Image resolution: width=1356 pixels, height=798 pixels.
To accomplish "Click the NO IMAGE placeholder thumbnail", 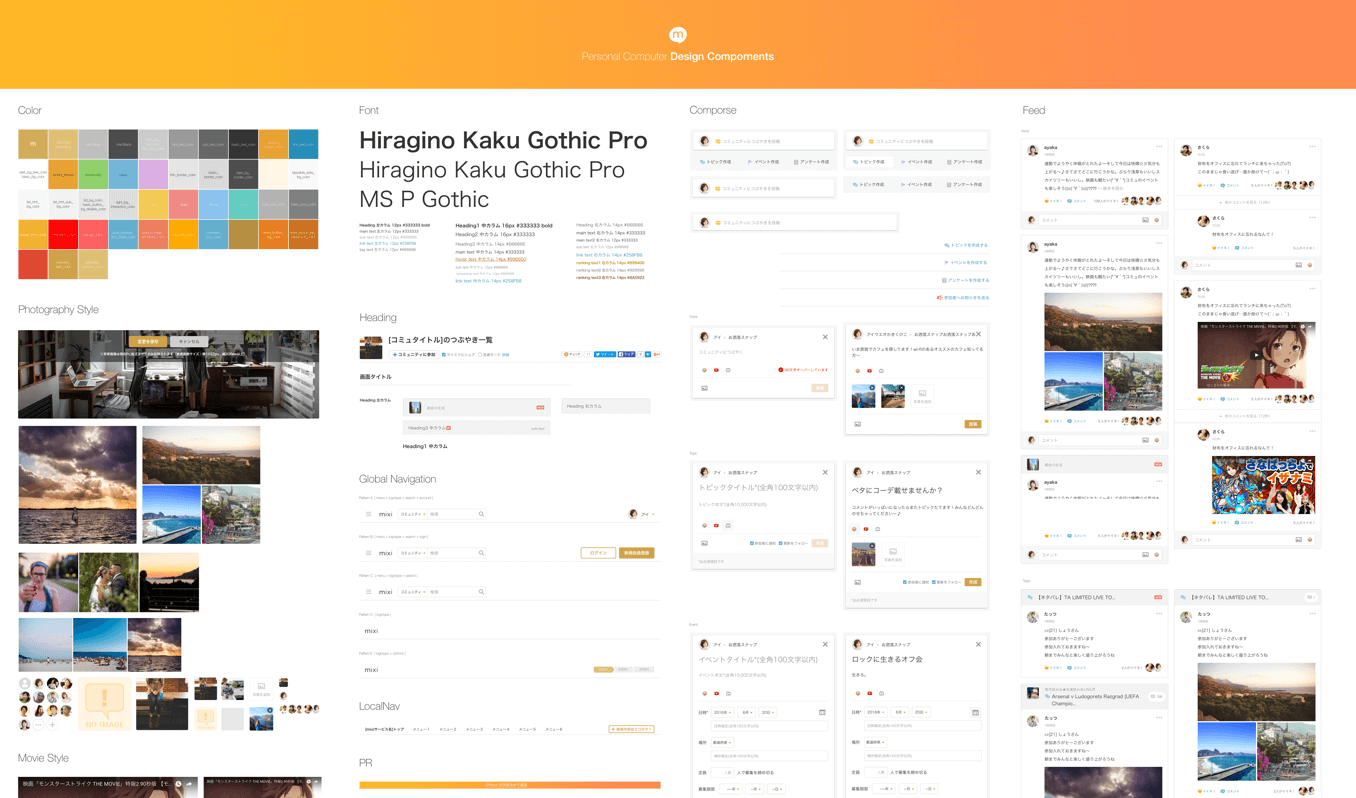I will [104, 703].
